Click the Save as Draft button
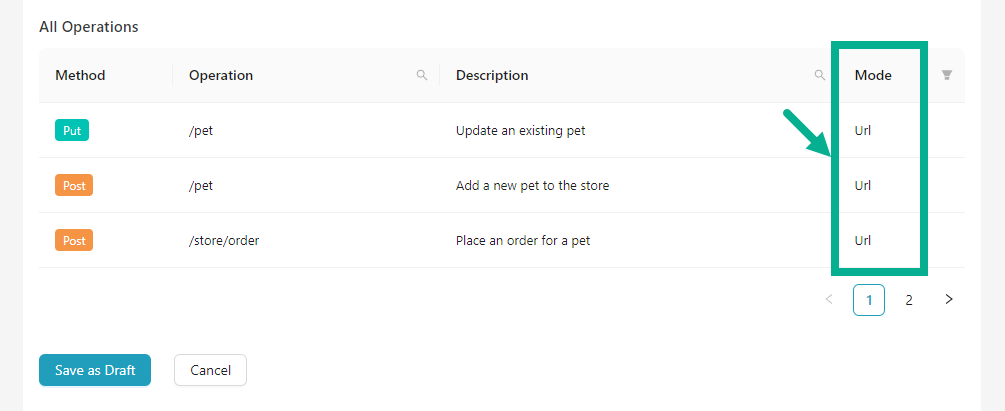This screenshot has width=1005, height=411. click(95, 370)
